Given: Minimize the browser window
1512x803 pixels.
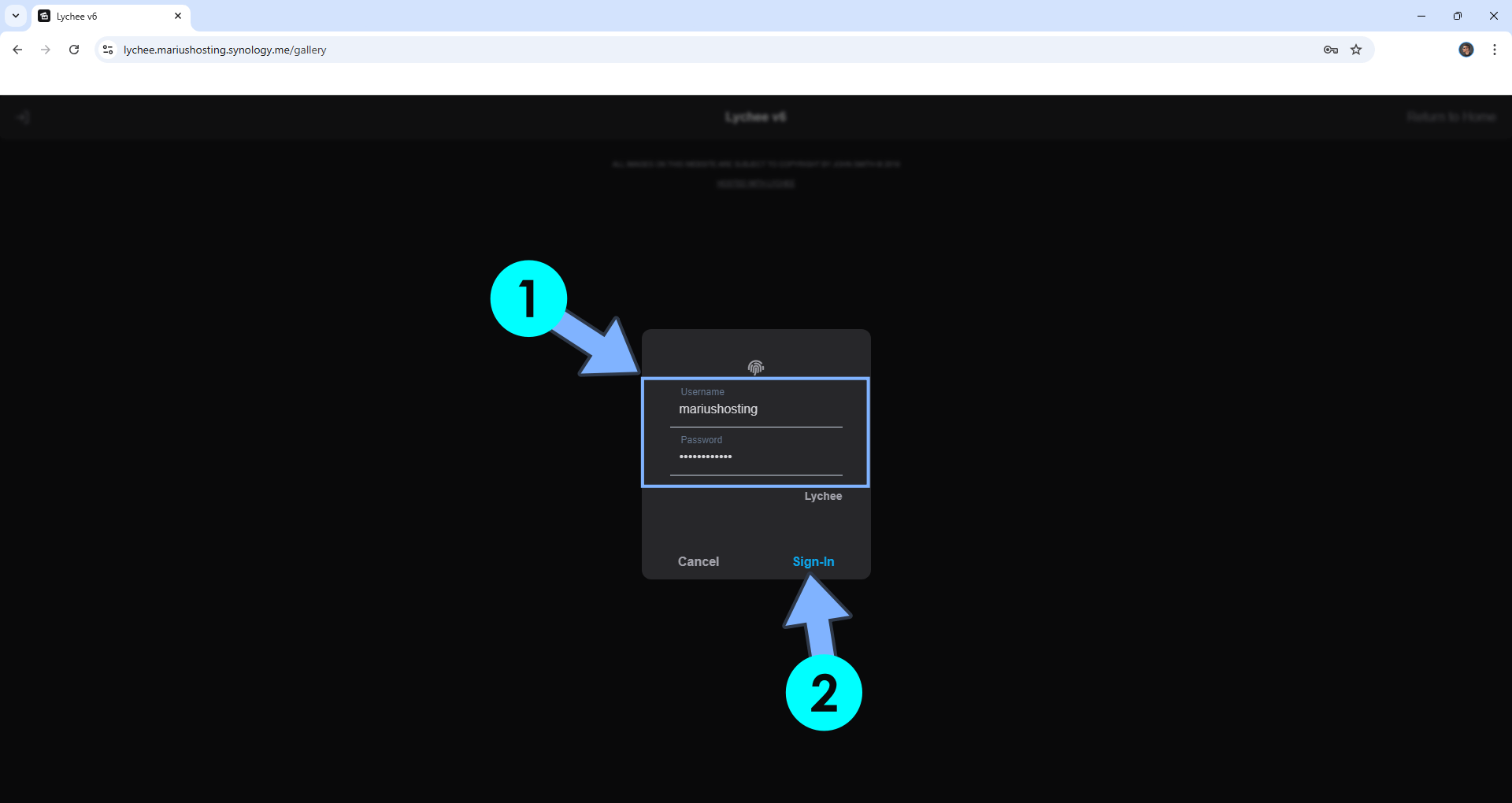Looking at the screenshot, I should point(1421,16).
